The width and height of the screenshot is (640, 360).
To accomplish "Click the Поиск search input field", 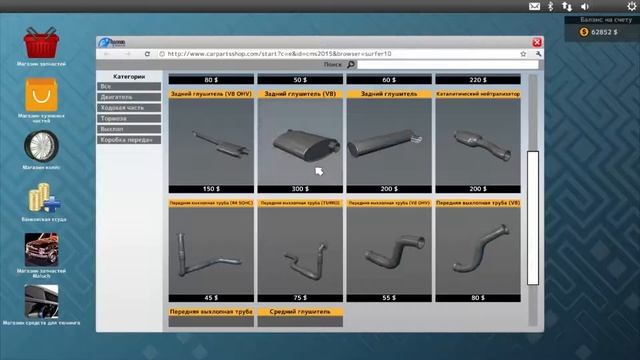I will pyautogui.click(x=448, y=64).
